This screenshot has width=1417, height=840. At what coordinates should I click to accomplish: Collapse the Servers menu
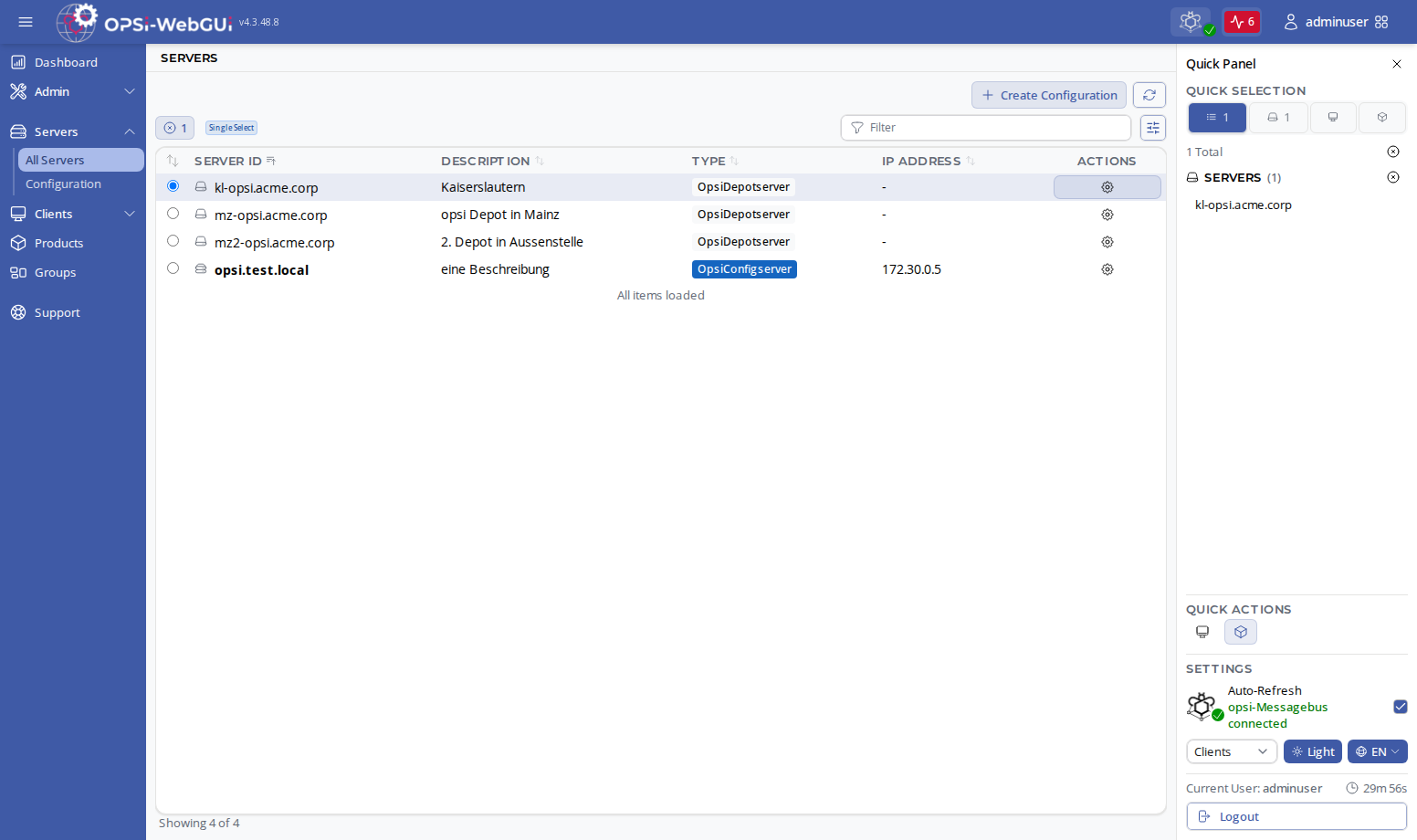coord(73,131)
